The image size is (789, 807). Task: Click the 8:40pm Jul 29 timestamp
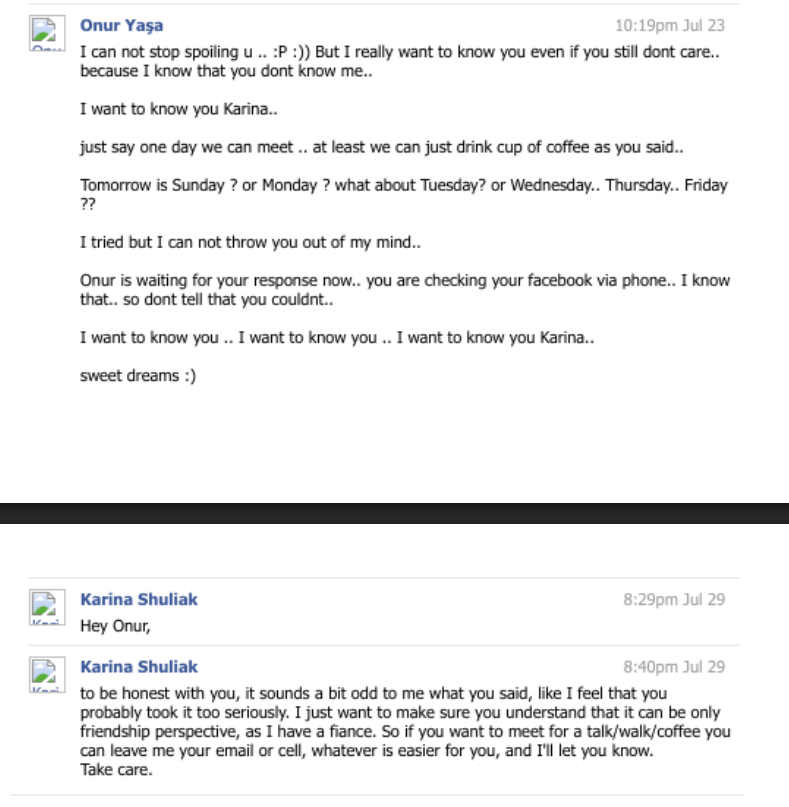coord(674,667)
